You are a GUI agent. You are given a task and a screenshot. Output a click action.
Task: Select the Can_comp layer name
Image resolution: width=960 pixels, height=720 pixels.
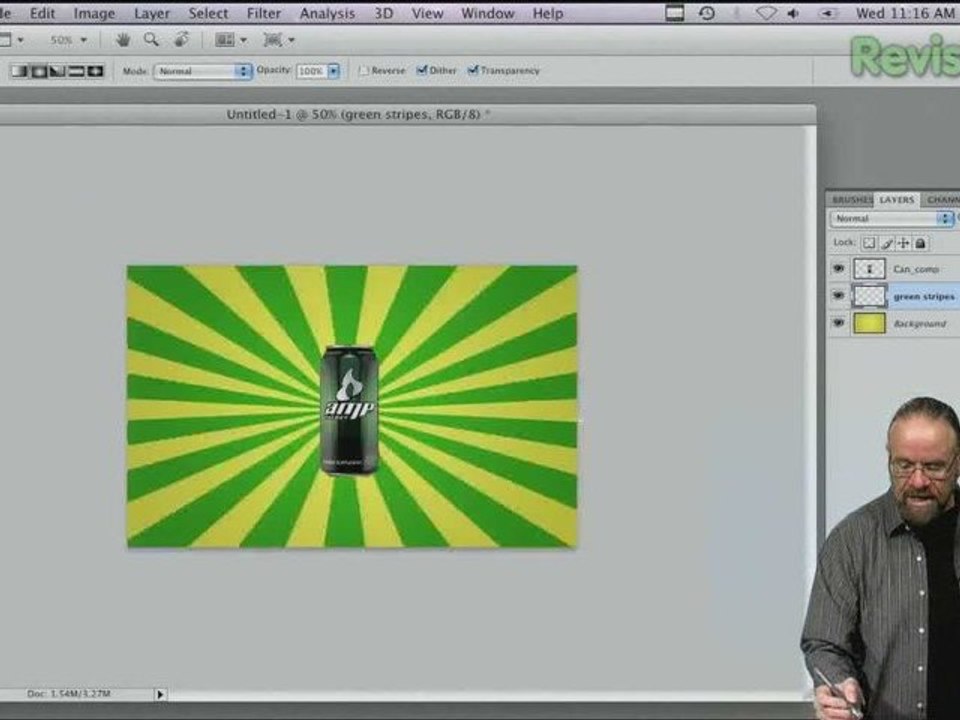pyautogui.click(x=916, y=269)
